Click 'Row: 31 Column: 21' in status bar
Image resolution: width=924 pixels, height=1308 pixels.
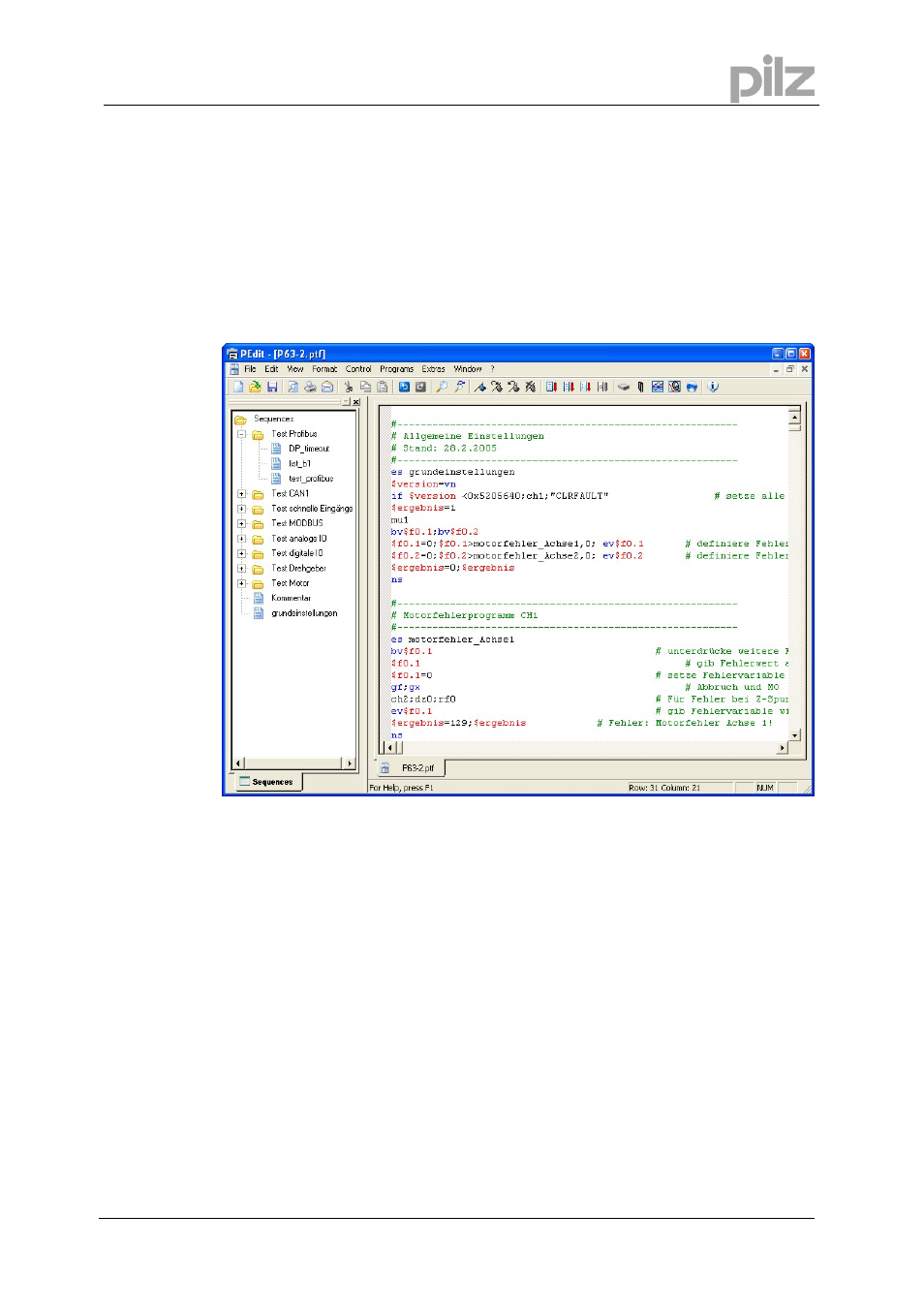663,788
